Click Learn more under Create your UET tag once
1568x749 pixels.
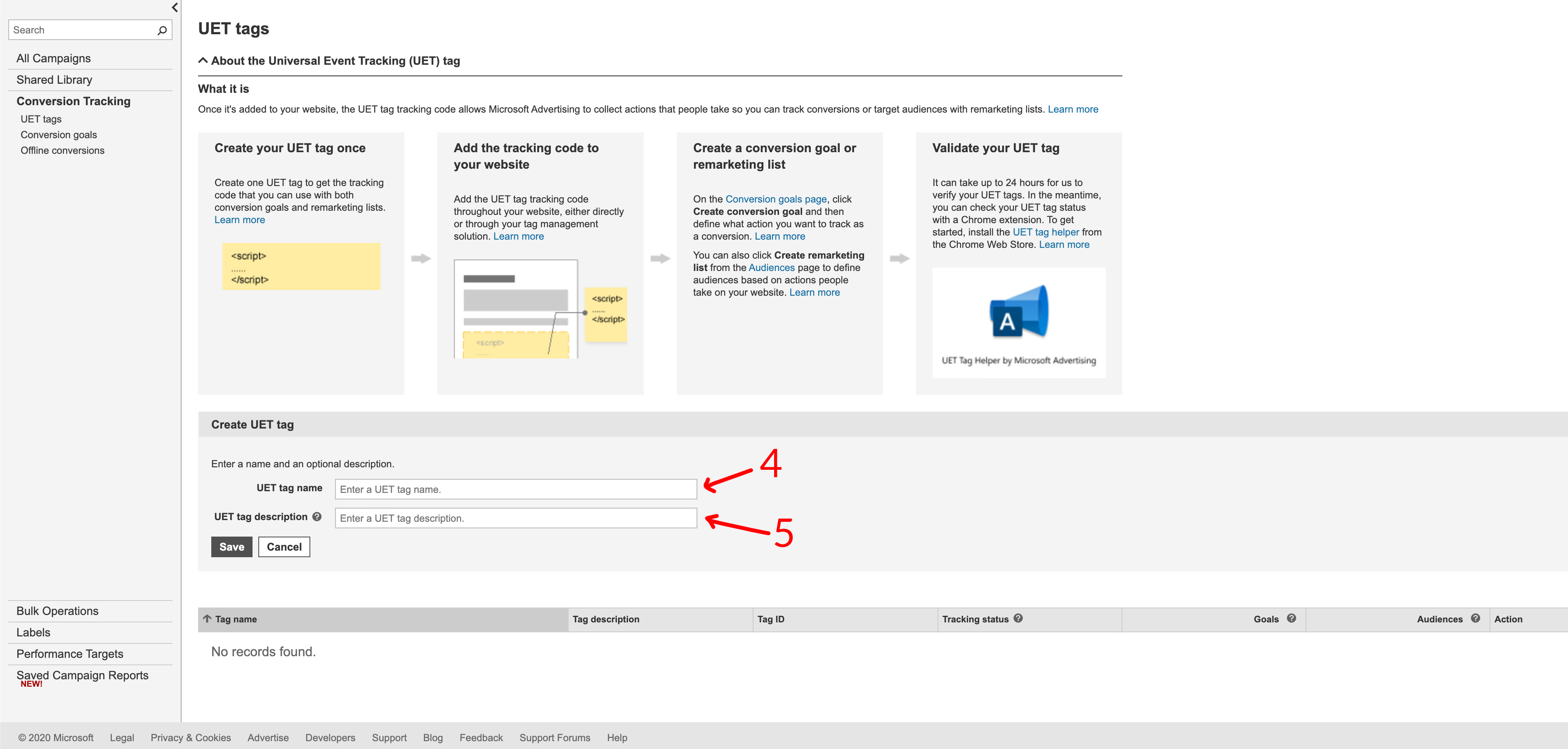tap(240, 220)
